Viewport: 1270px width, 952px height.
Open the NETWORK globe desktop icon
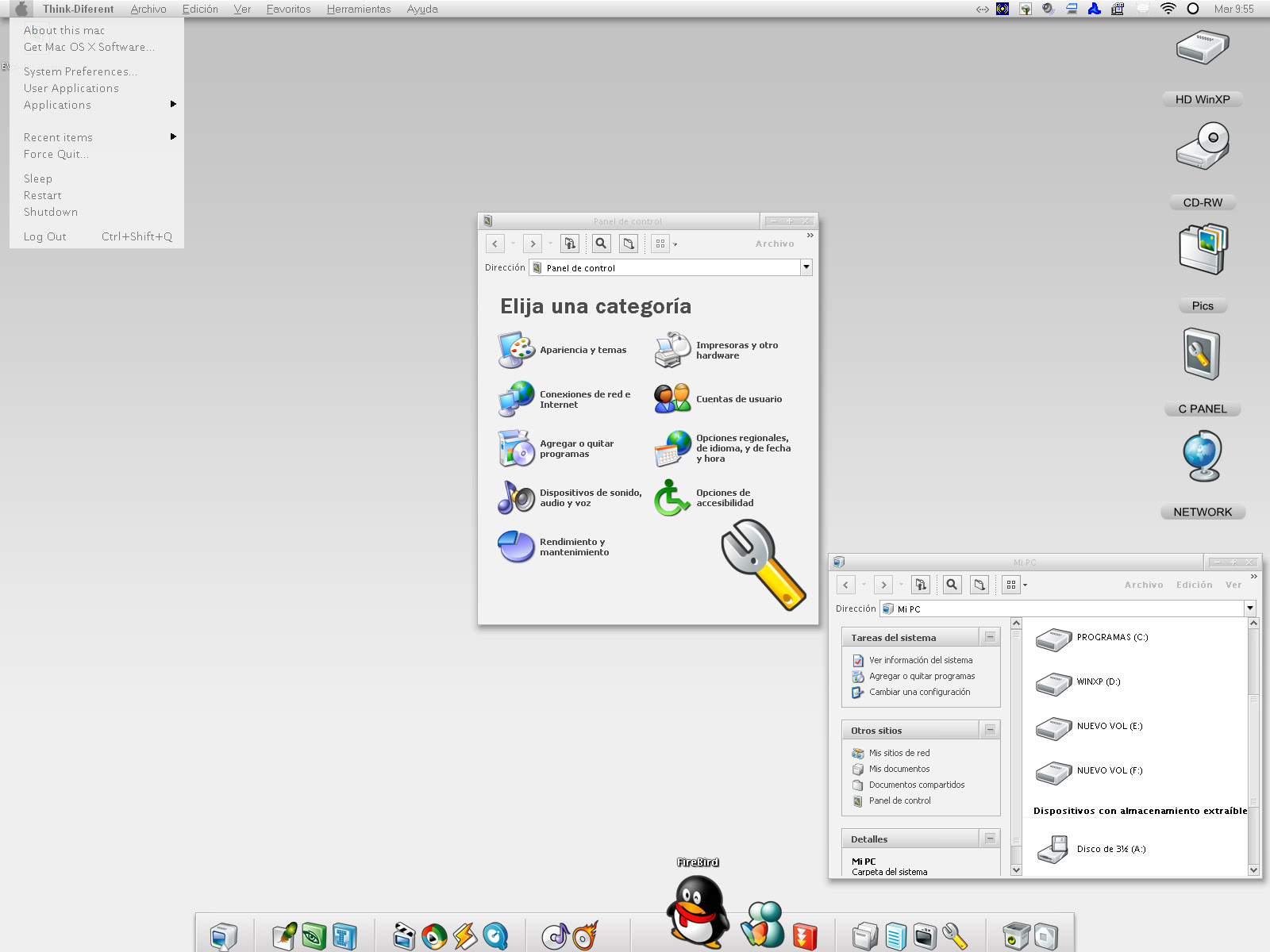[x=1203, y=455]
